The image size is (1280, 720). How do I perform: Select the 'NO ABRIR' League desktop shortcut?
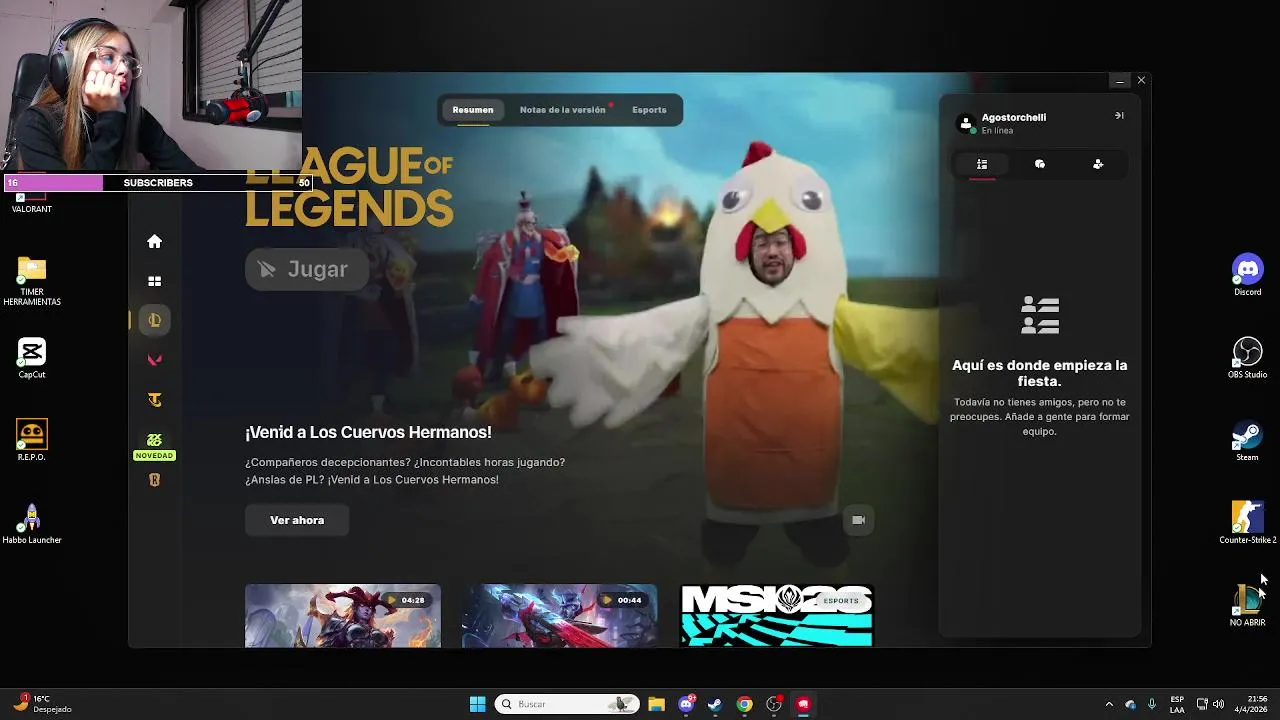click(1247, 606)
